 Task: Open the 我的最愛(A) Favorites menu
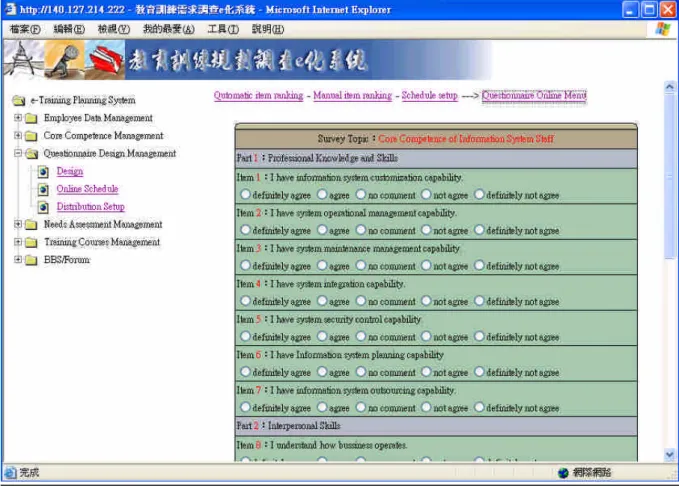[x=168, y=29]
